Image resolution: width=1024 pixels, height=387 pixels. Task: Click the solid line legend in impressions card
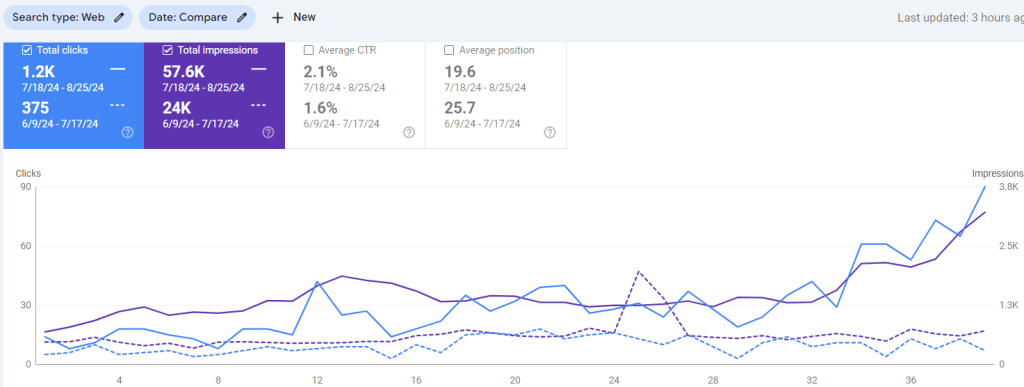(259, 69)
